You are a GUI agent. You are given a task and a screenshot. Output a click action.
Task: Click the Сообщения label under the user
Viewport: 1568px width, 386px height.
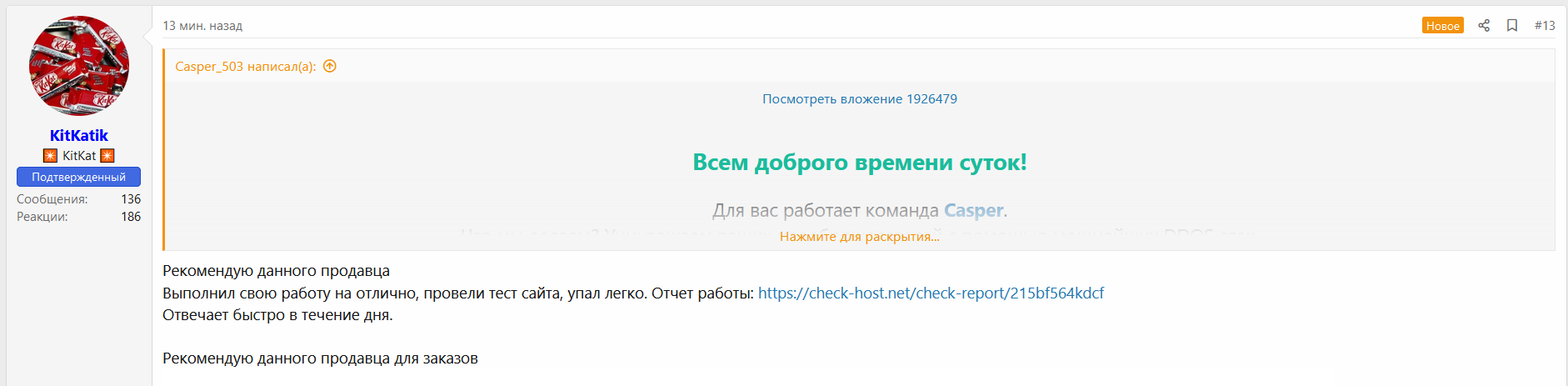52,199
